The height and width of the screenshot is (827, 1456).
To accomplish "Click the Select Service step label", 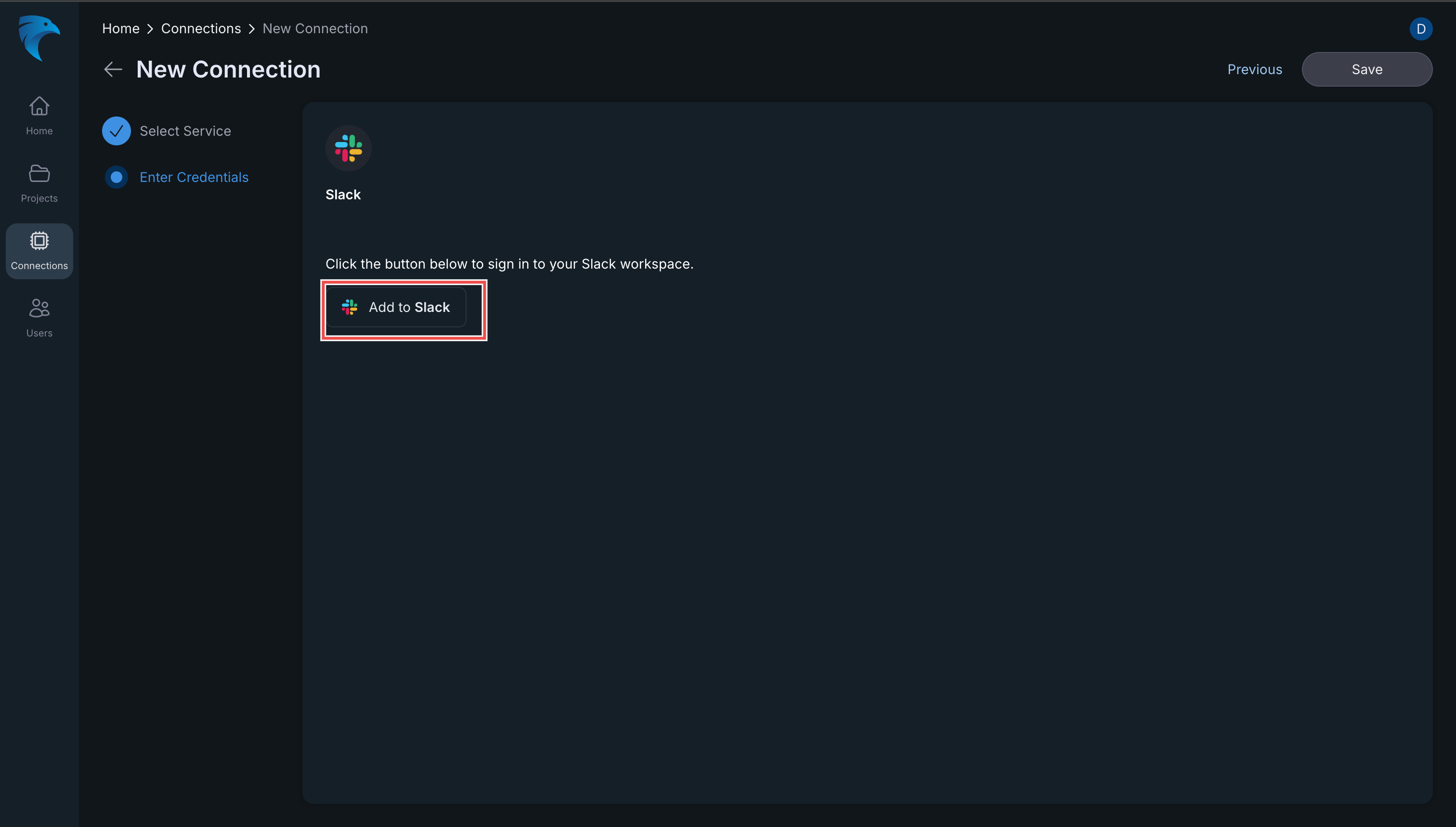I will click(185, 130).
